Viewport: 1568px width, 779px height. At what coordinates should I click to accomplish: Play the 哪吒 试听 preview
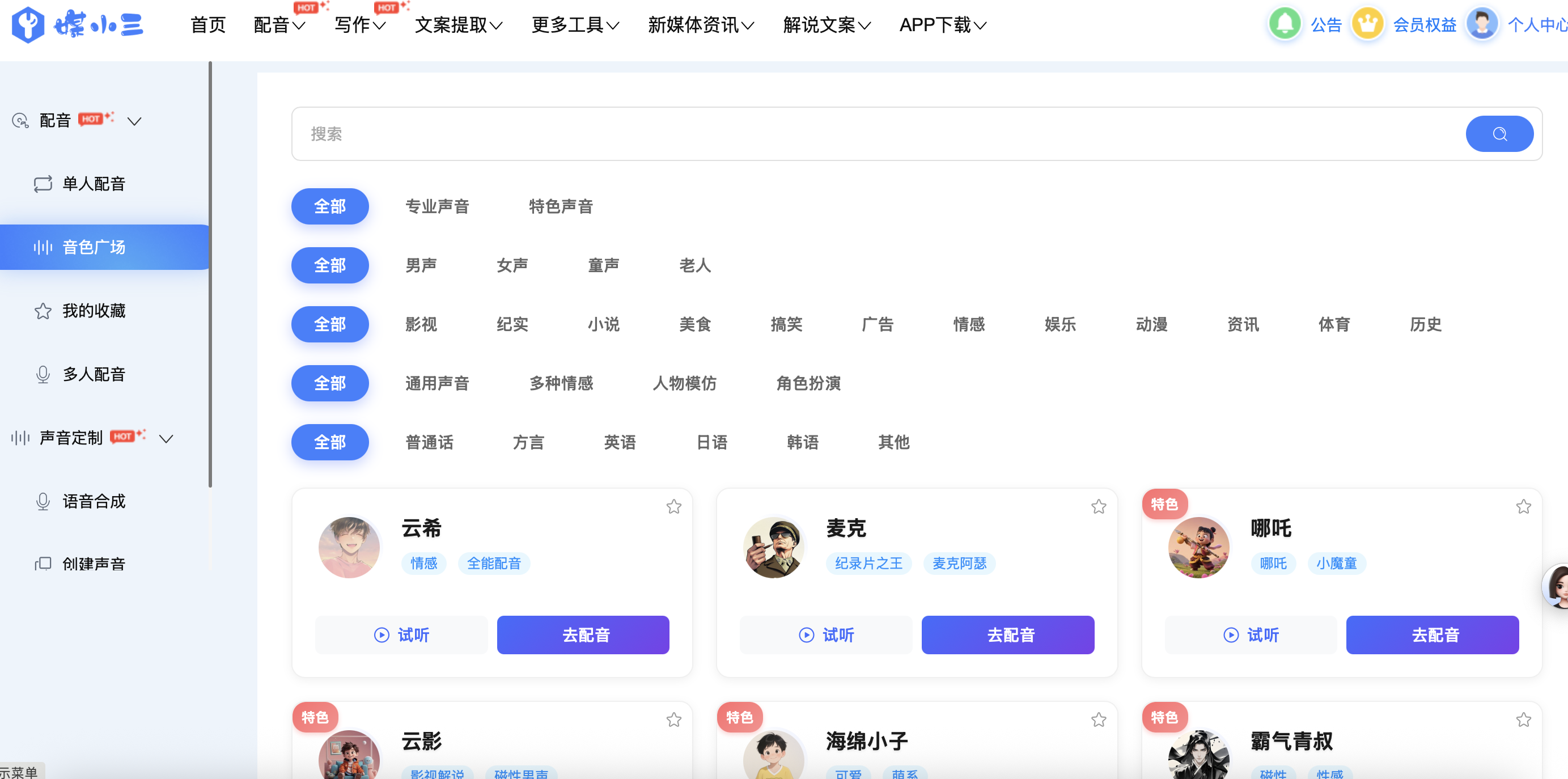(1251, 635)
